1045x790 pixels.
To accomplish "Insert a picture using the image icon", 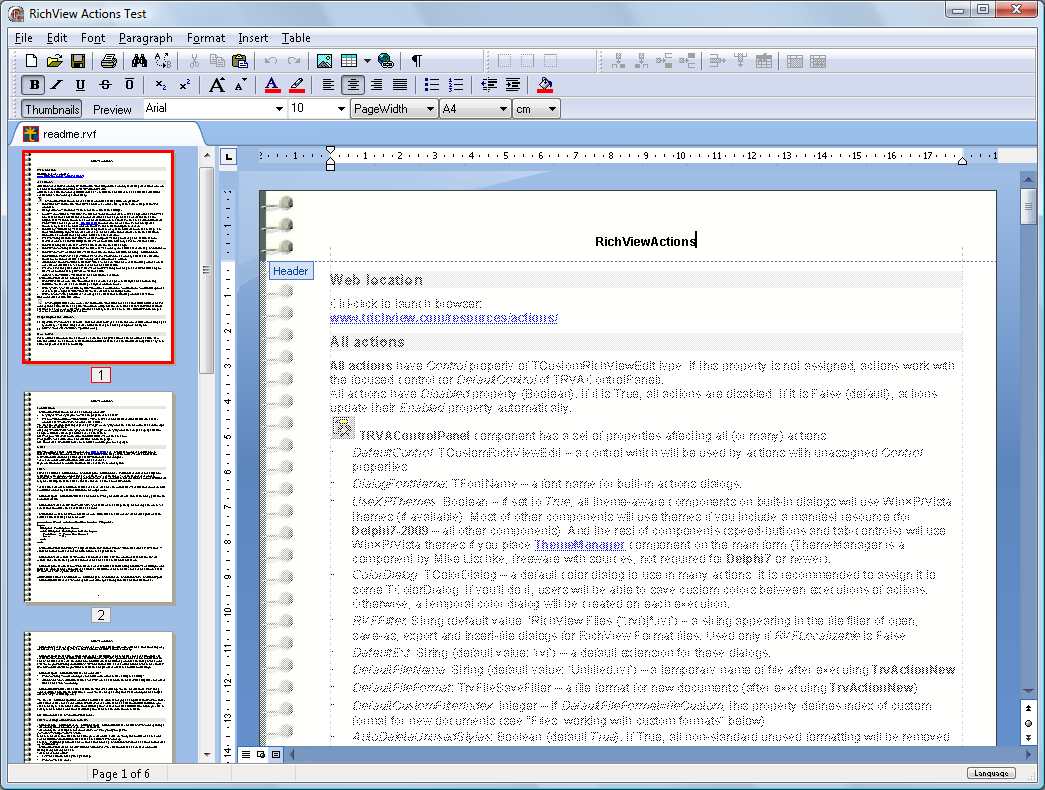I will 324,61.
